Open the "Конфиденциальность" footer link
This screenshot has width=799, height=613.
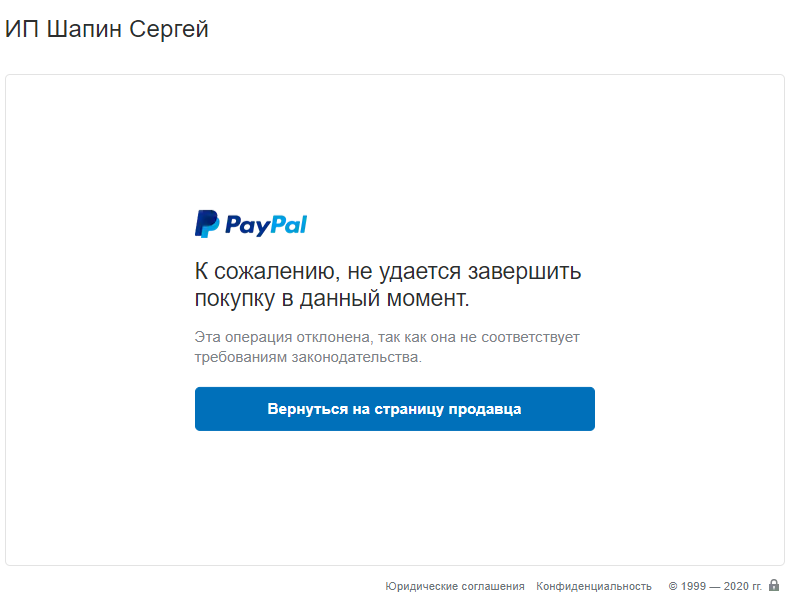tap(594, 587)
